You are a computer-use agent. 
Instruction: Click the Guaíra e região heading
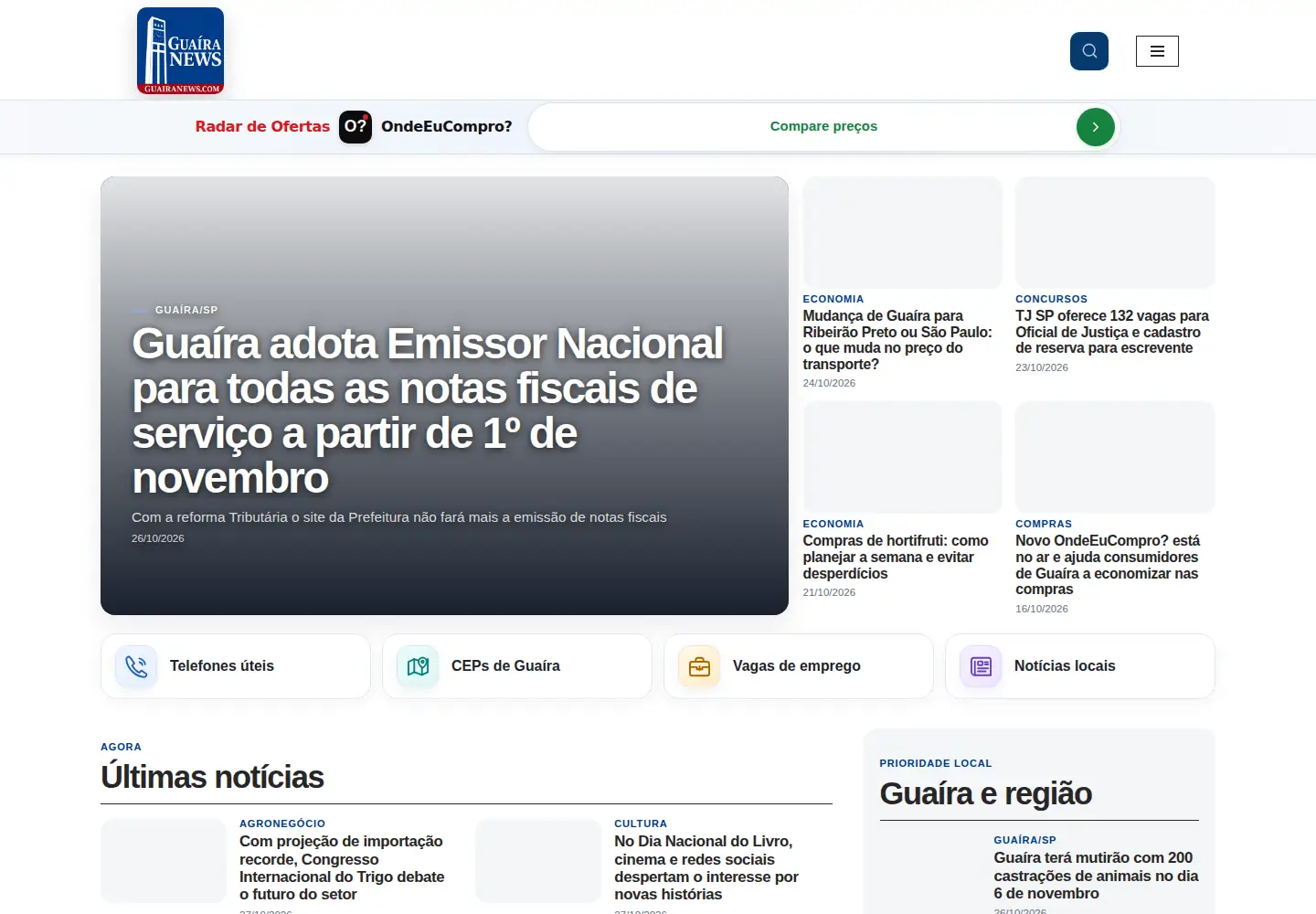tap(985, 793)
